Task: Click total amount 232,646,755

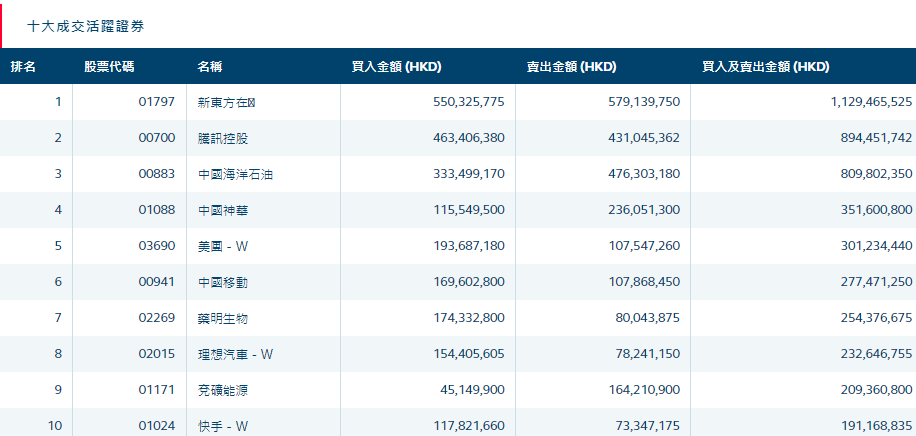Action: (x=876, y=354)
